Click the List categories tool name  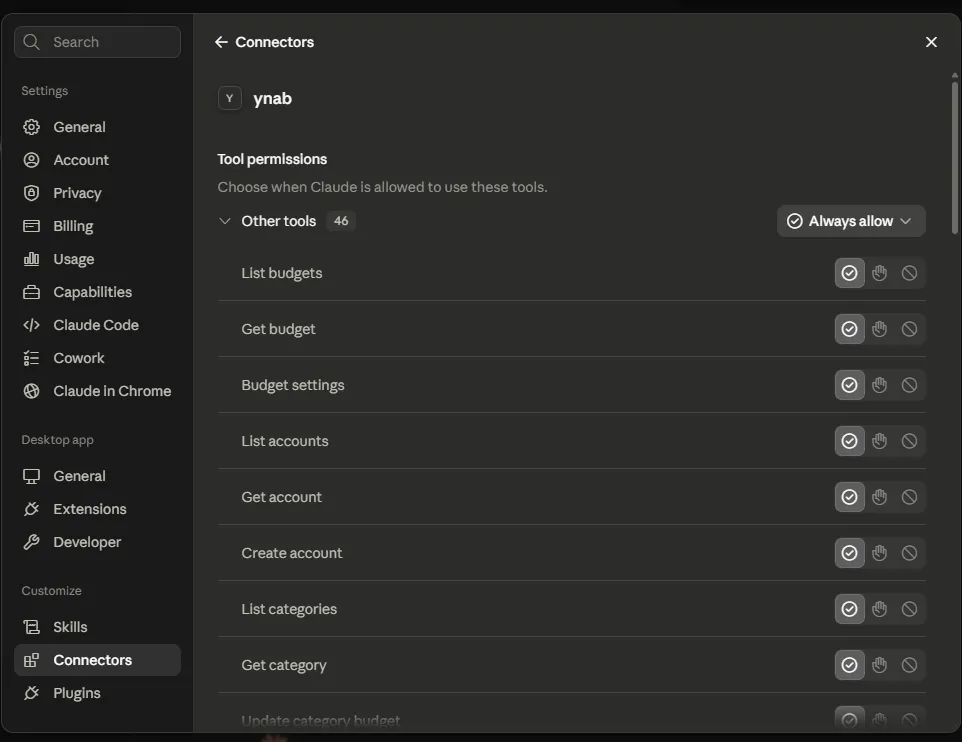click(x=289, y=609)
